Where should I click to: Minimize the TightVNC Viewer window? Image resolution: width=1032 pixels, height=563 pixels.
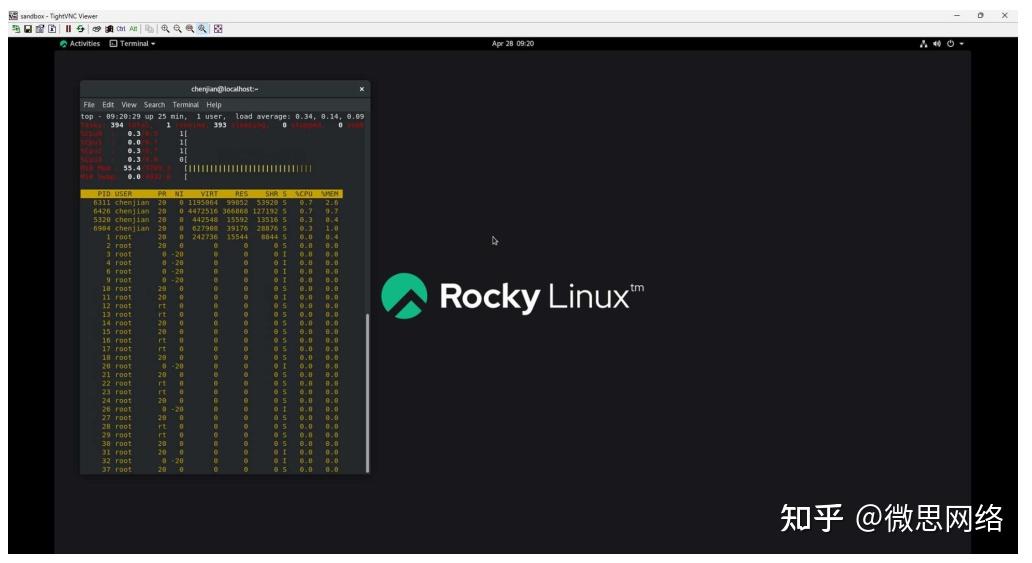pyautogui.click(x=957, y=15)
